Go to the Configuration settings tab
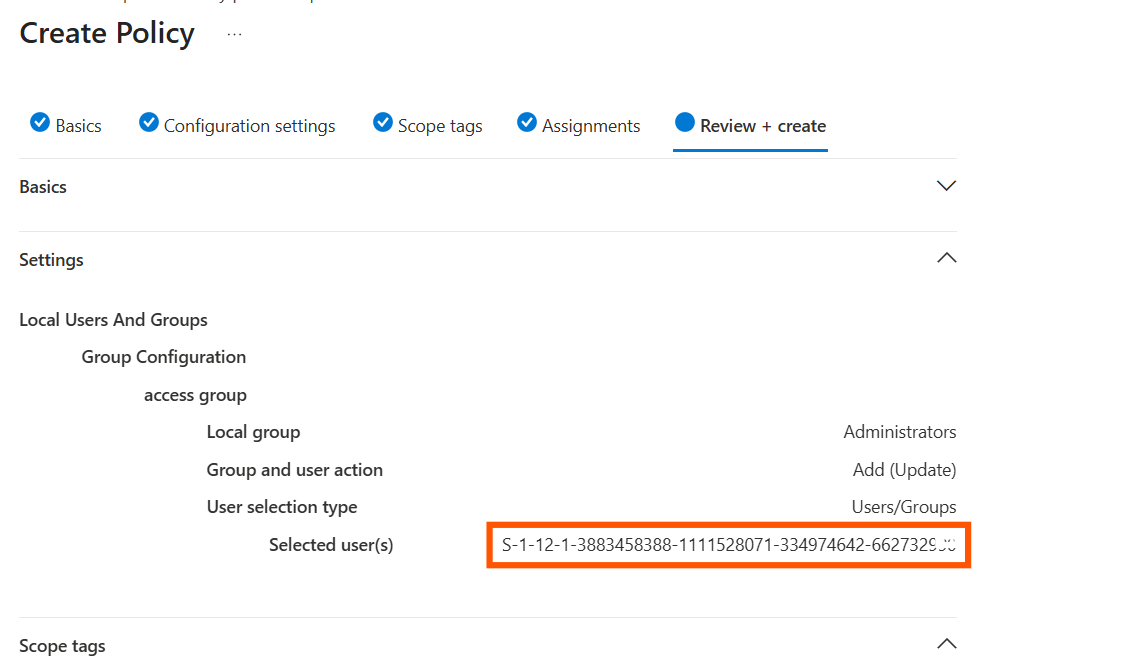 click(x=249, y=126)
